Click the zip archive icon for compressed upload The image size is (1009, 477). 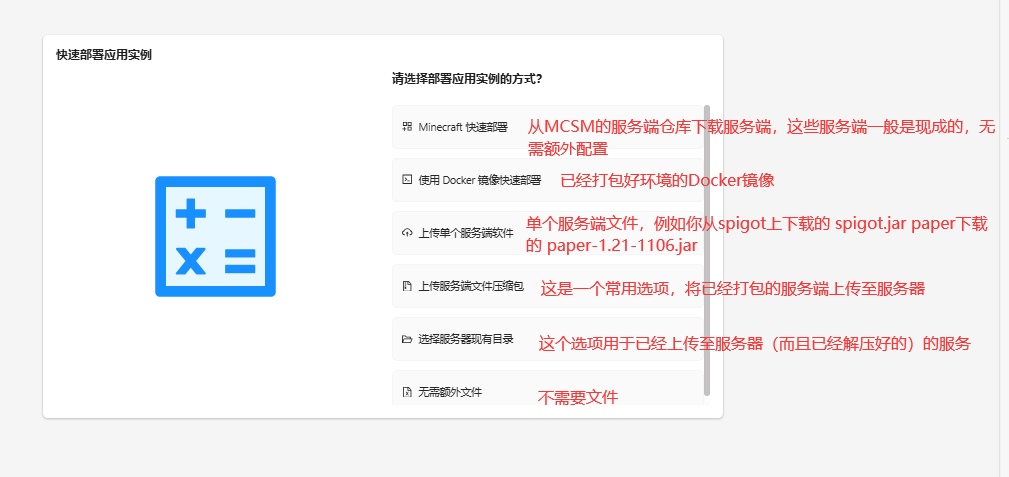pos(407,286)
